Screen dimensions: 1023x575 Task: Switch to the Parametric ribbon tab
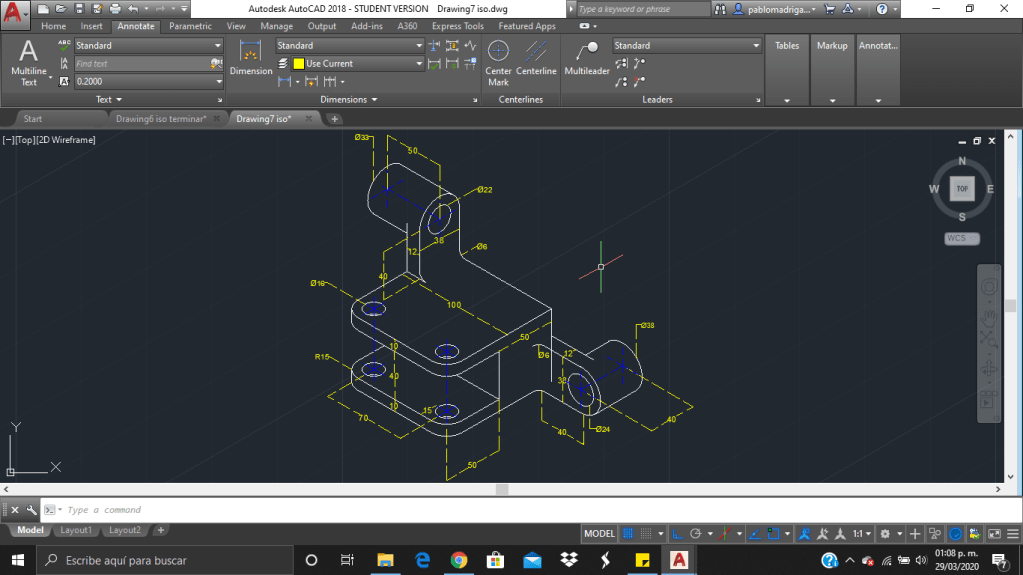[x=190, y=26]
